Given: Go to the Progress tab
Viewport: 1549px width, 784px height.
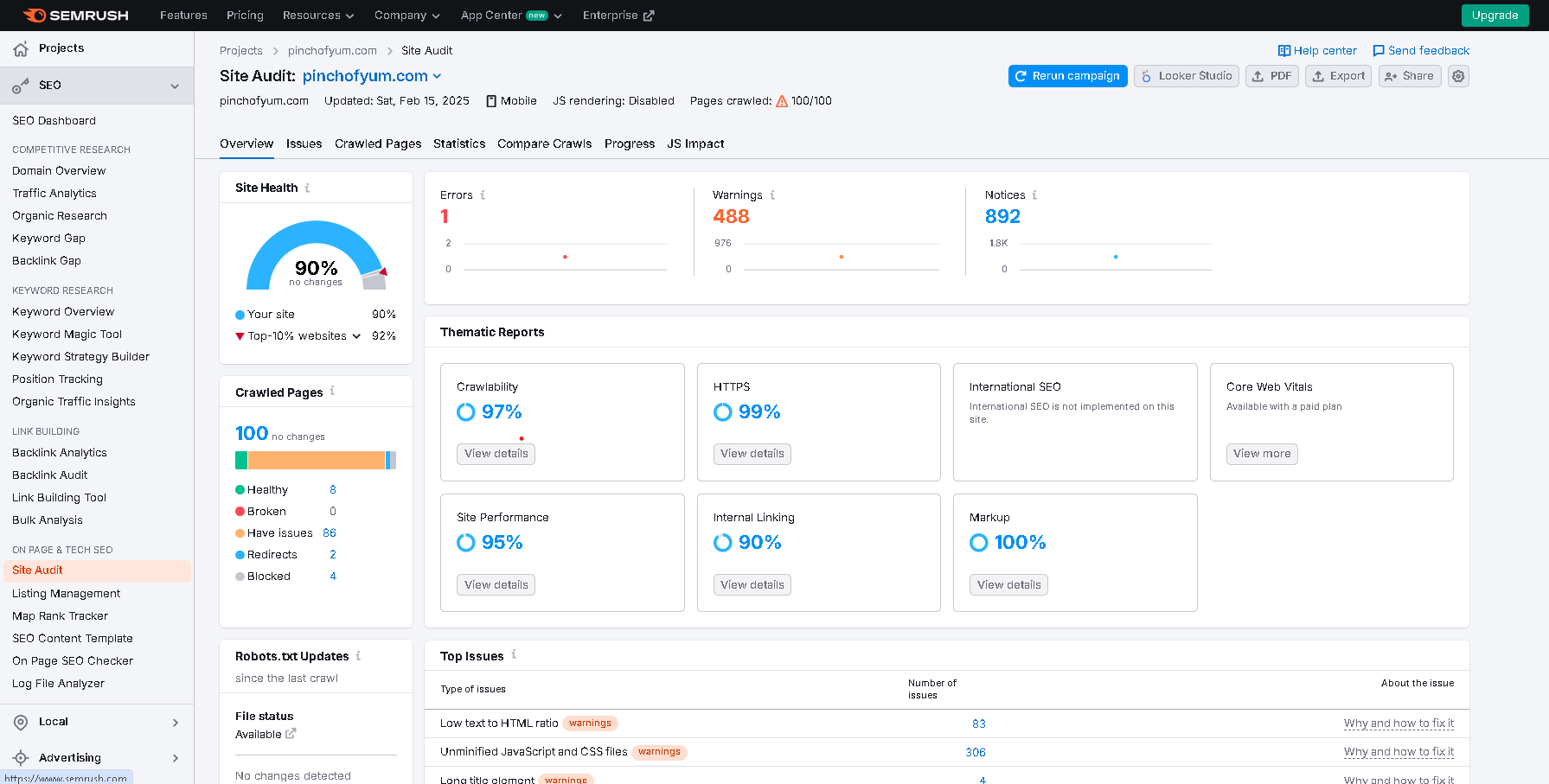Looking at the screenshot, I should [630, 143].
